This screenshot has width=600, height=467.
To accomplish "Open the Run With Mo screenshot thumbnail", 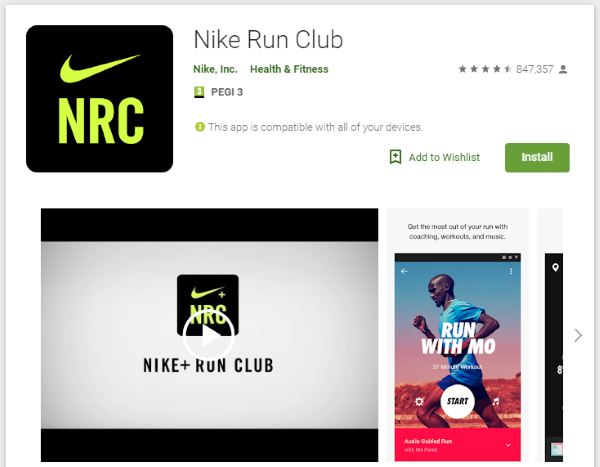I will click(x=458, y=335).
